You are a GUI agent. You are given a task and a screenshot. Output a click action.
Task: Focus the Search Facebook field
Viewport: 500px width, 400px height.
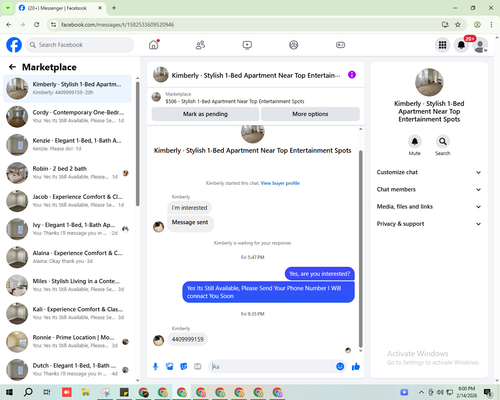tap(80, 45)
